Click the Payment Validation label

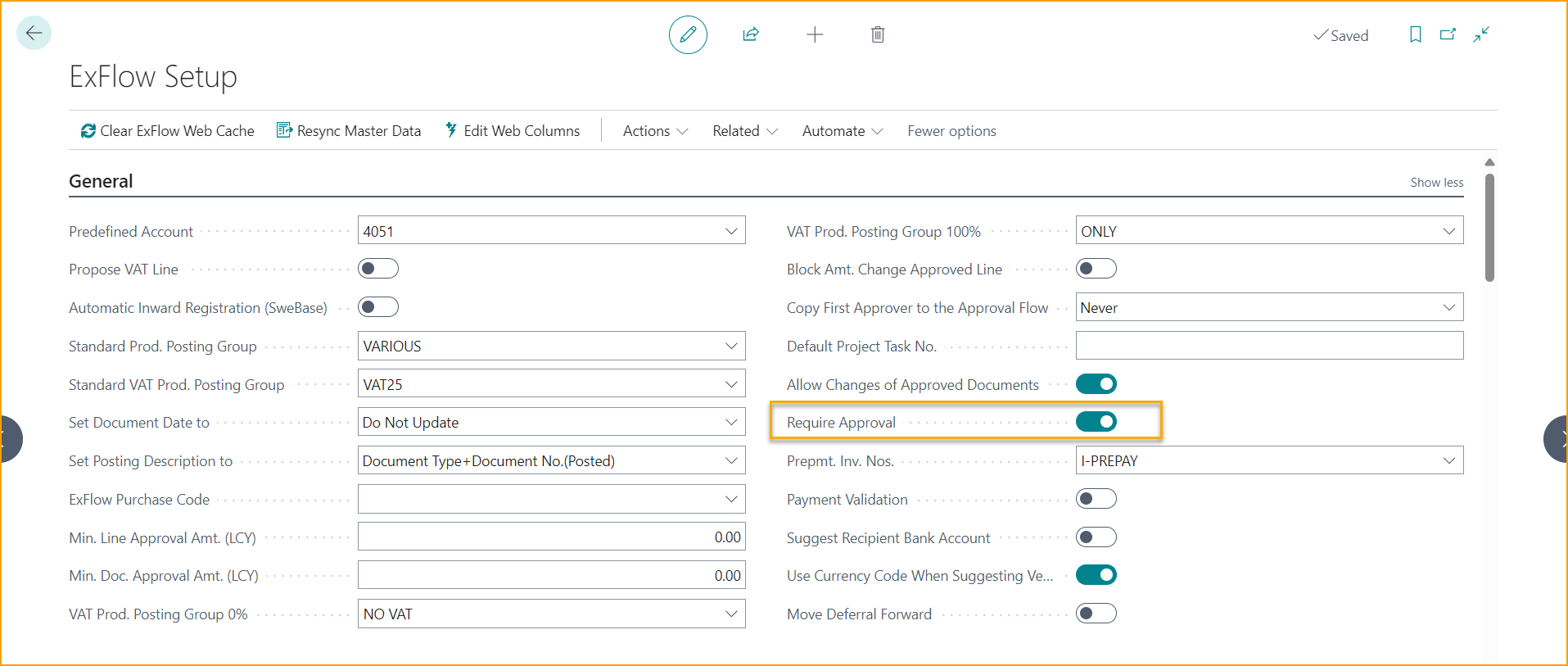tap(847, 500)
